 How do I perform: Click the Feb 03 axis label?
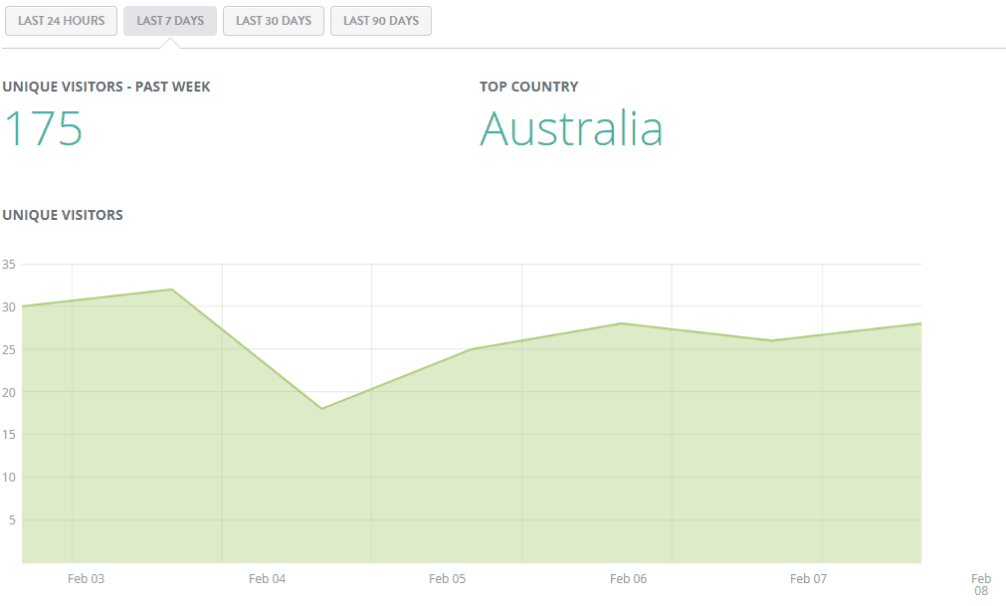[87, 578]
